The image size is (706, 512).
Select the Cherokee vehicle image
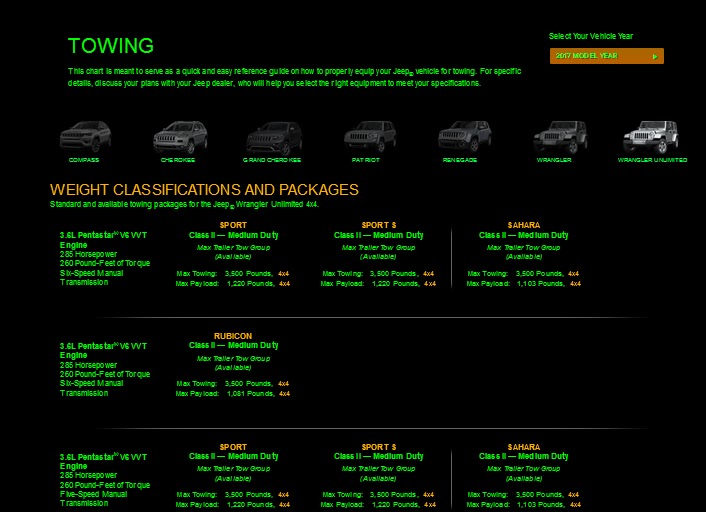pos(180,137)
